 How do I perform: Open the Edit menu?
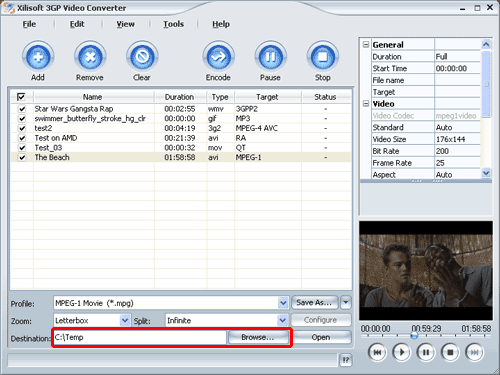click(77, 24)
